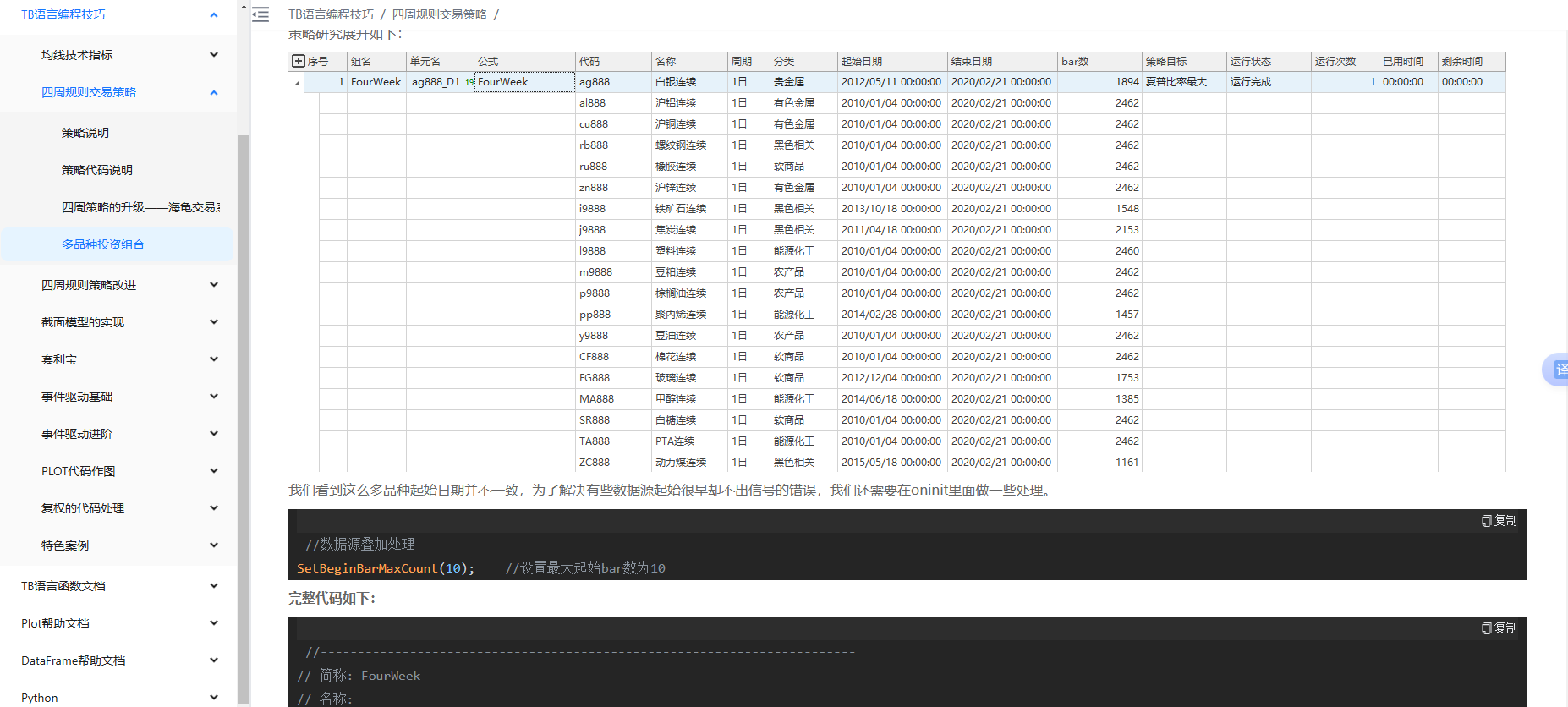The image size is (1568, 707).
Task: Select the 多品种投资组合 menu item
Action: coord(103,244)
